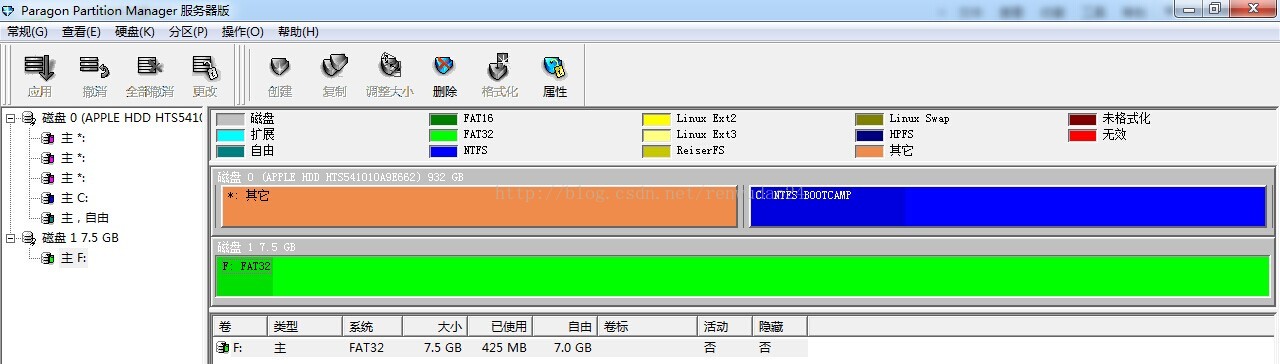
Task: Click the 类型 column header
Action: [x=305, y=327]
